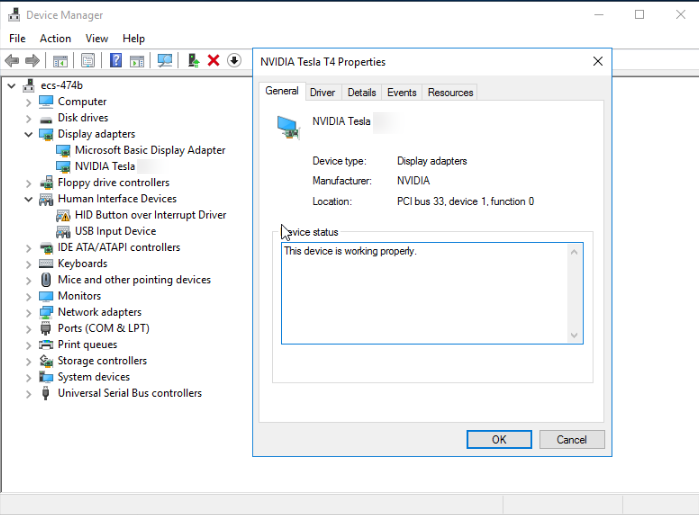The height and width of the screenshot is (515, 699).
Task: Click the Network adapters category icon
Action: [x=46, y=312]
